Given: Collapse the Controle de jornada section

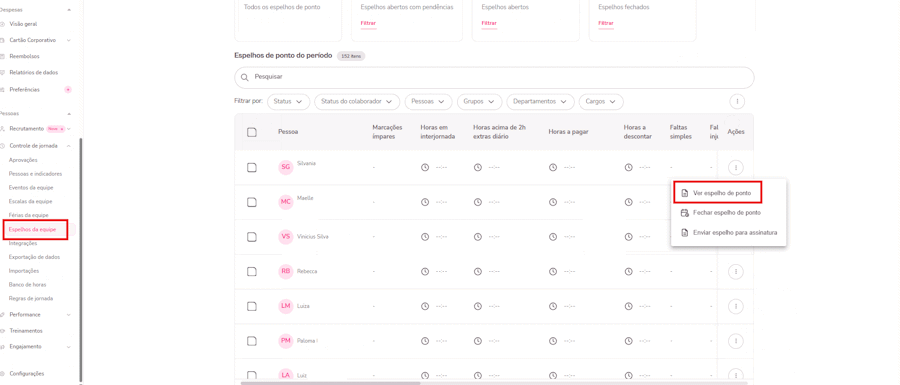Looking at the screenshot, I should click(69, 146).
